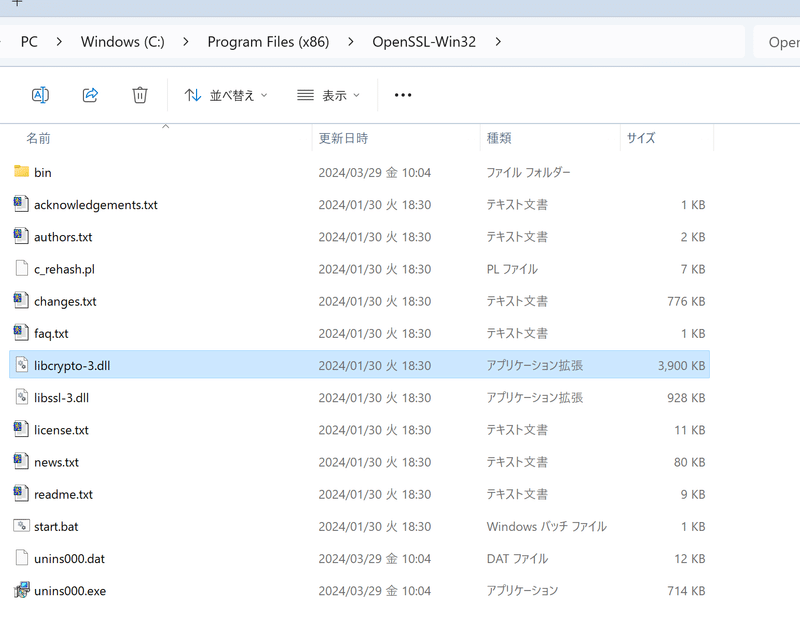The image size is (800, 630).
Task: Expand the chevron after Program Files (x86)
Action: click(x=351, y=42)
